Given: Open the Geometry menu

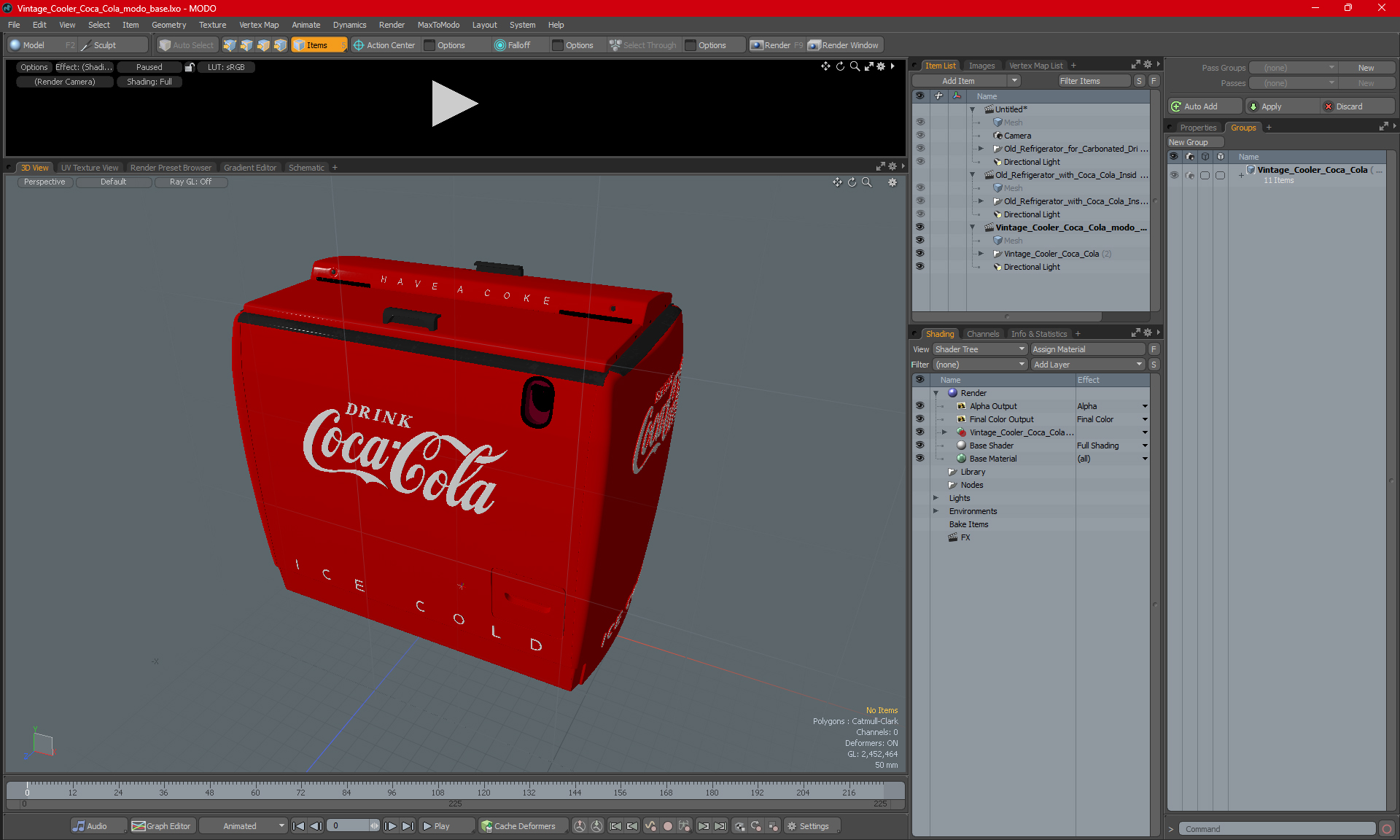Looking at the screenshot, I should (x=168, y=25).
